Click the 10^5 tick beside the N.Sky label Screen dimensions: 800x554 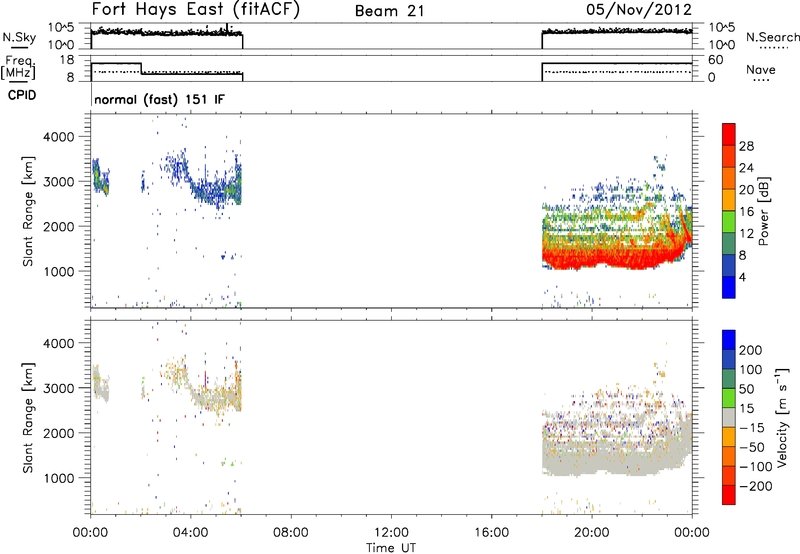62,28
